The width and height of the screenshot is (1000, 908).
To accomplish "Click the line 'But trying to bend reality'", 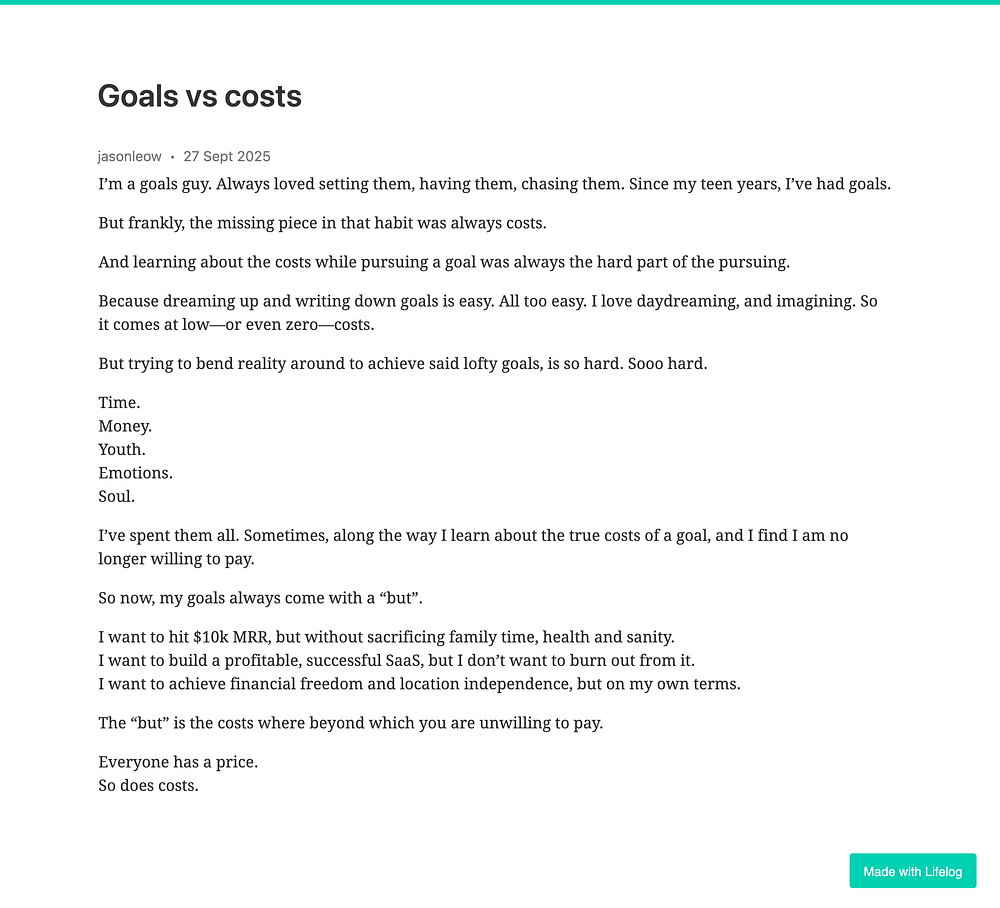I will click(402, 363).
